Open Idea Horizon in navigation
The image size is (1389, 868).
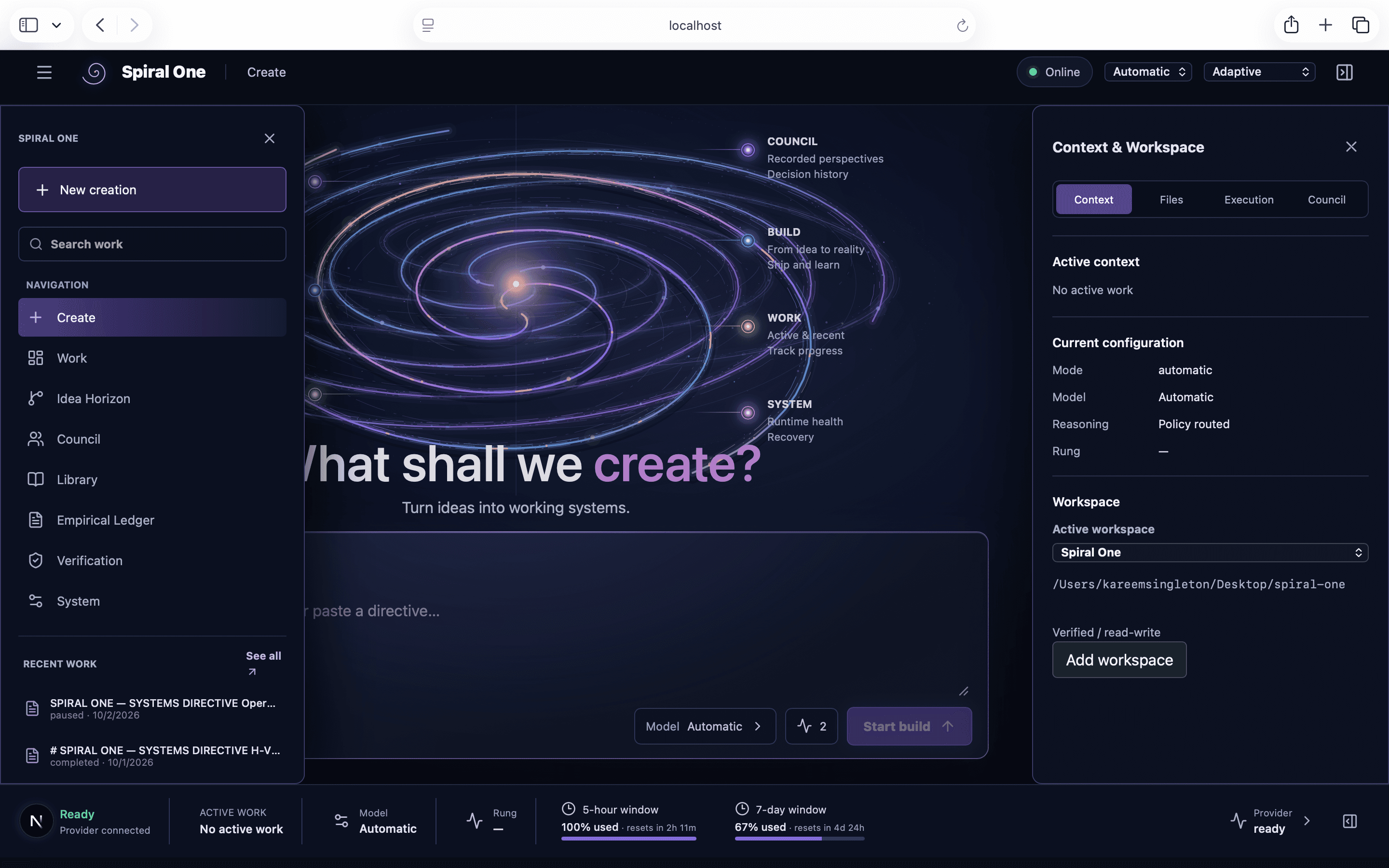point(152,398)
